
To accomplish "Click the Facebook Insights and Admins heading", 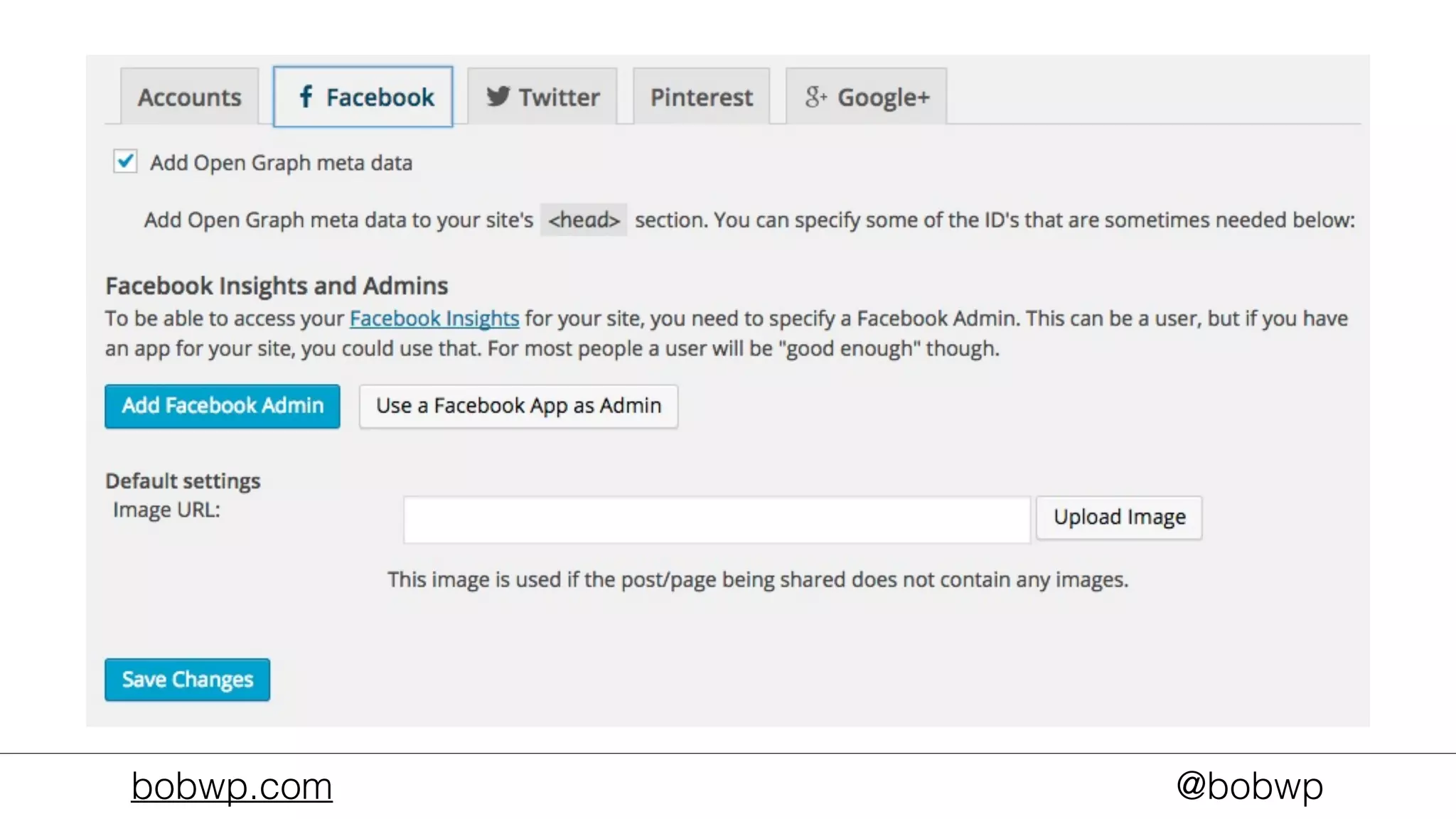I will (277, 286).
